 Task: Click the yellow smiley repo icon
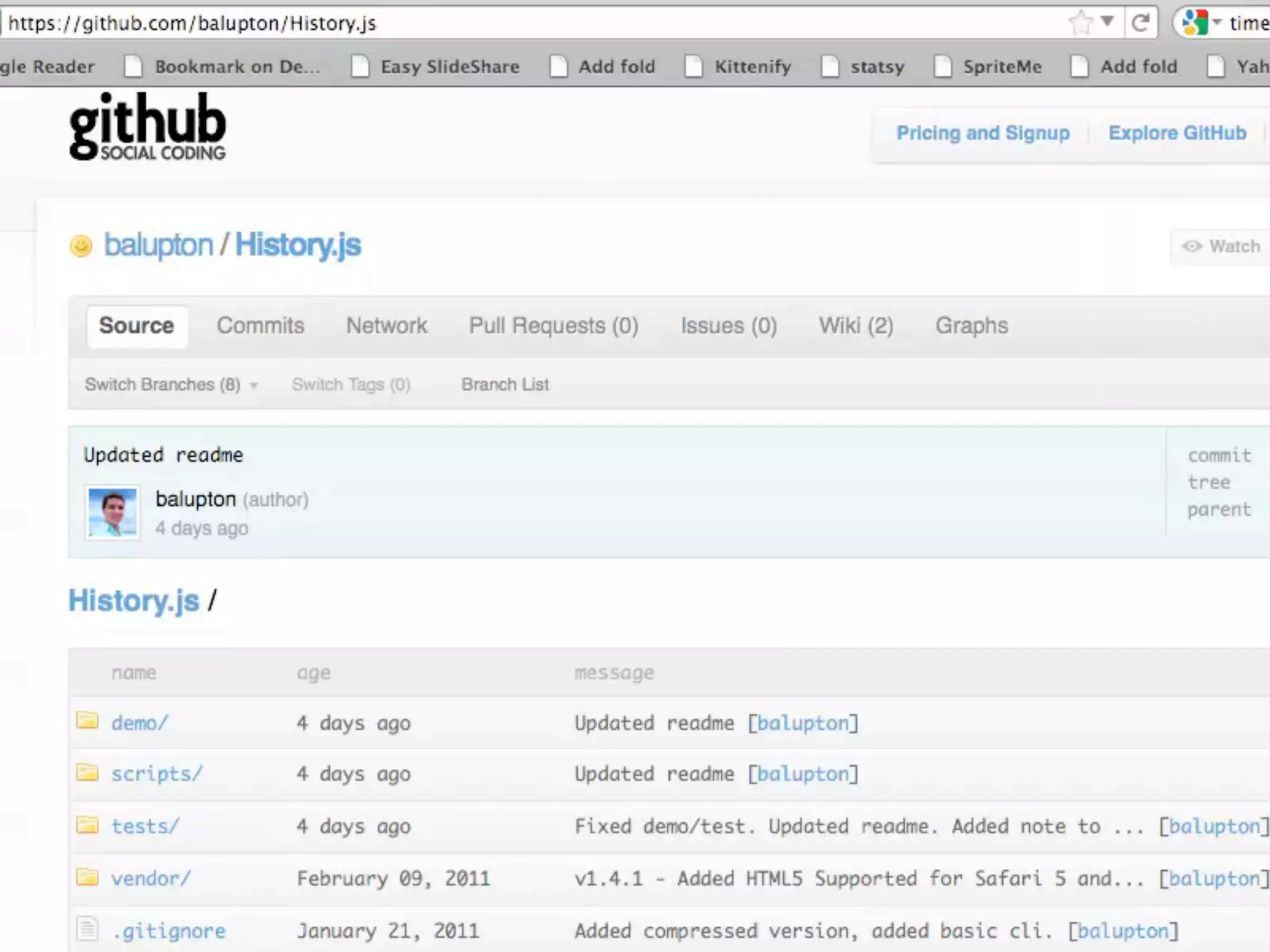(81, 245)
